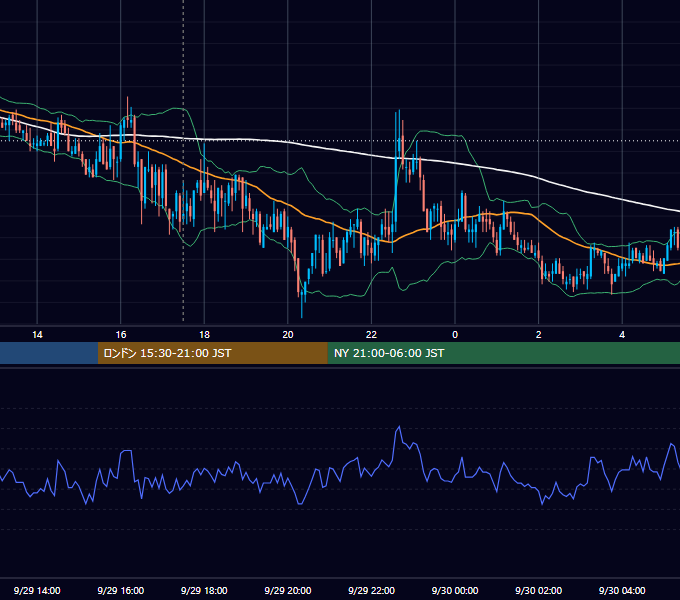Click the 0 hour axis label
680x600 pixels.
tap(455, 335)
